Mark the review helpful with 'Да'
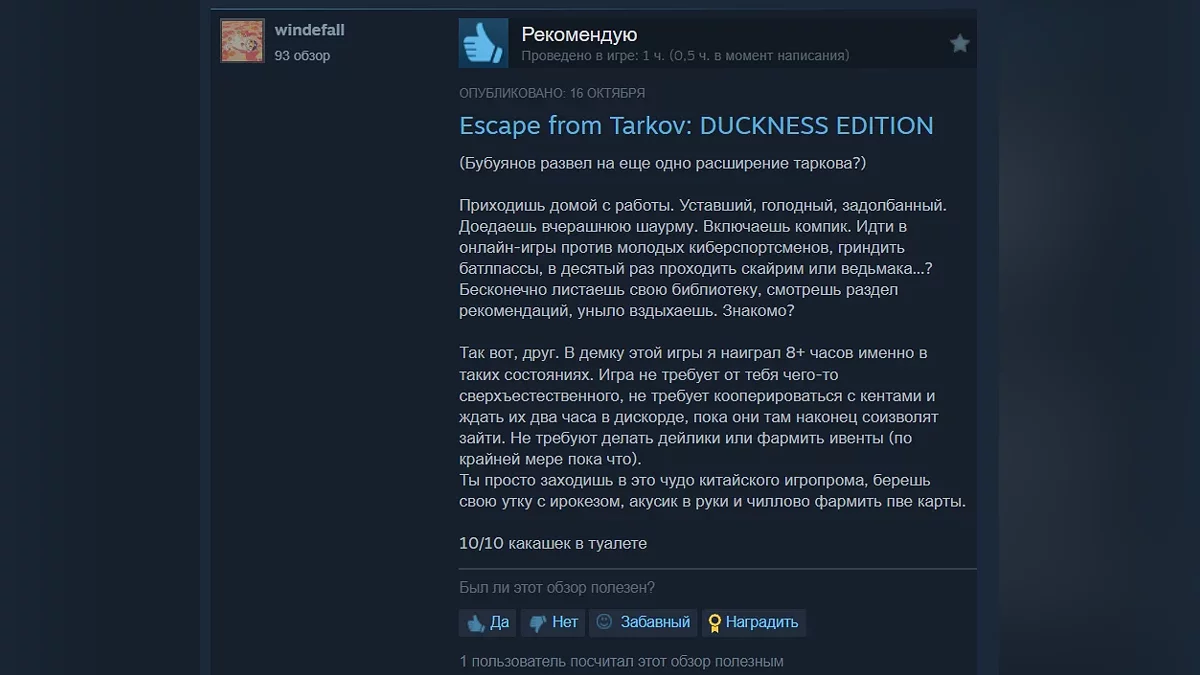The width and height of the screenshot is (1200, 675). (488, 622)
